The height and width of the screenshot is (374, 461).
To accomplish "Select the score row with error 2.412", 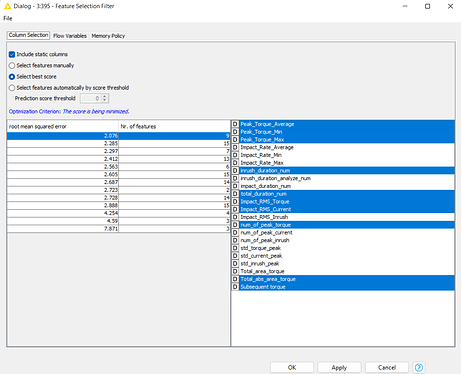I will (118, 159).
